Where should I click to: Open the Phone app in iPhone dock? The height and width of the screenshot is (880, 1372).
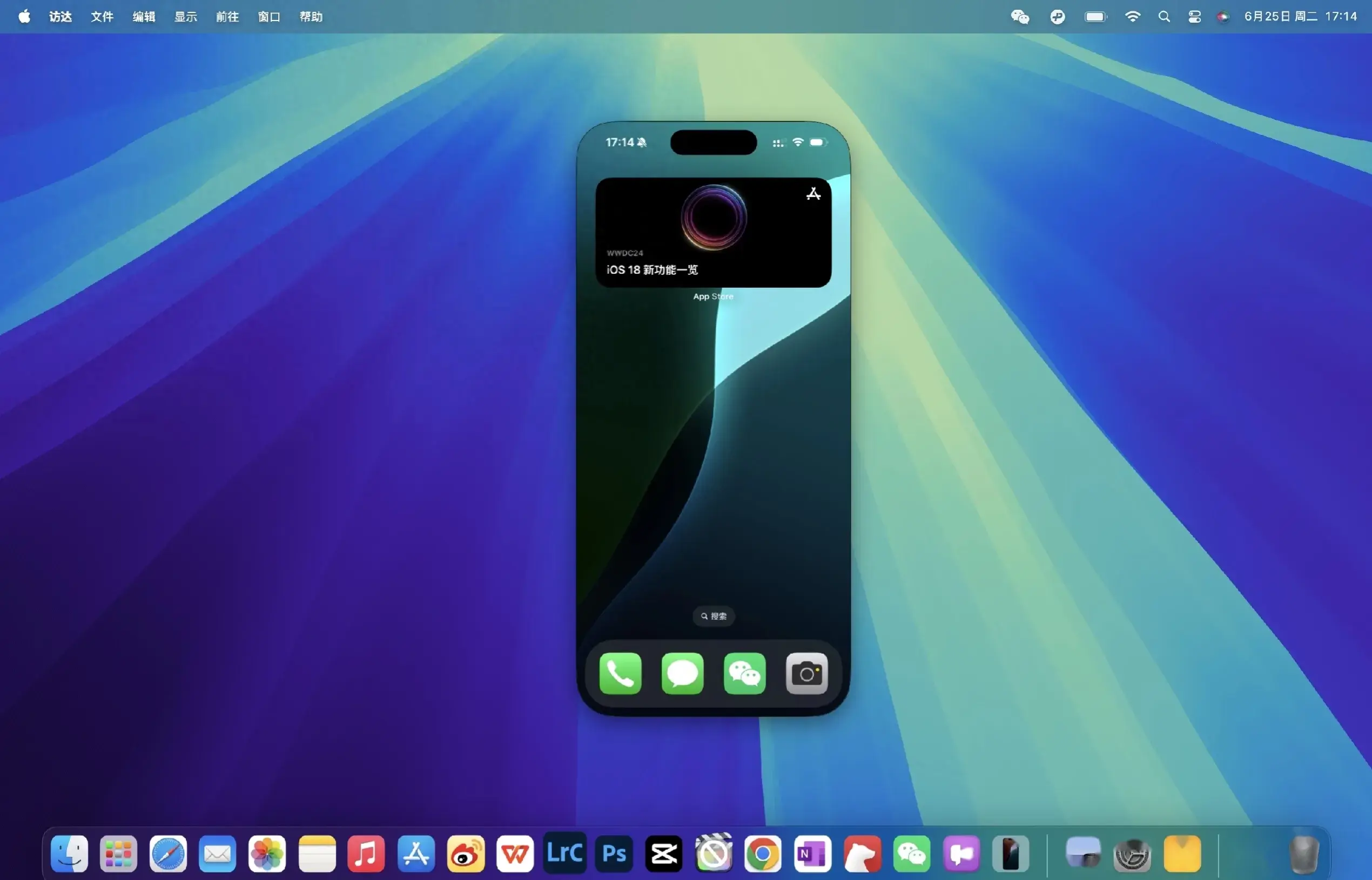click(620, 673)
